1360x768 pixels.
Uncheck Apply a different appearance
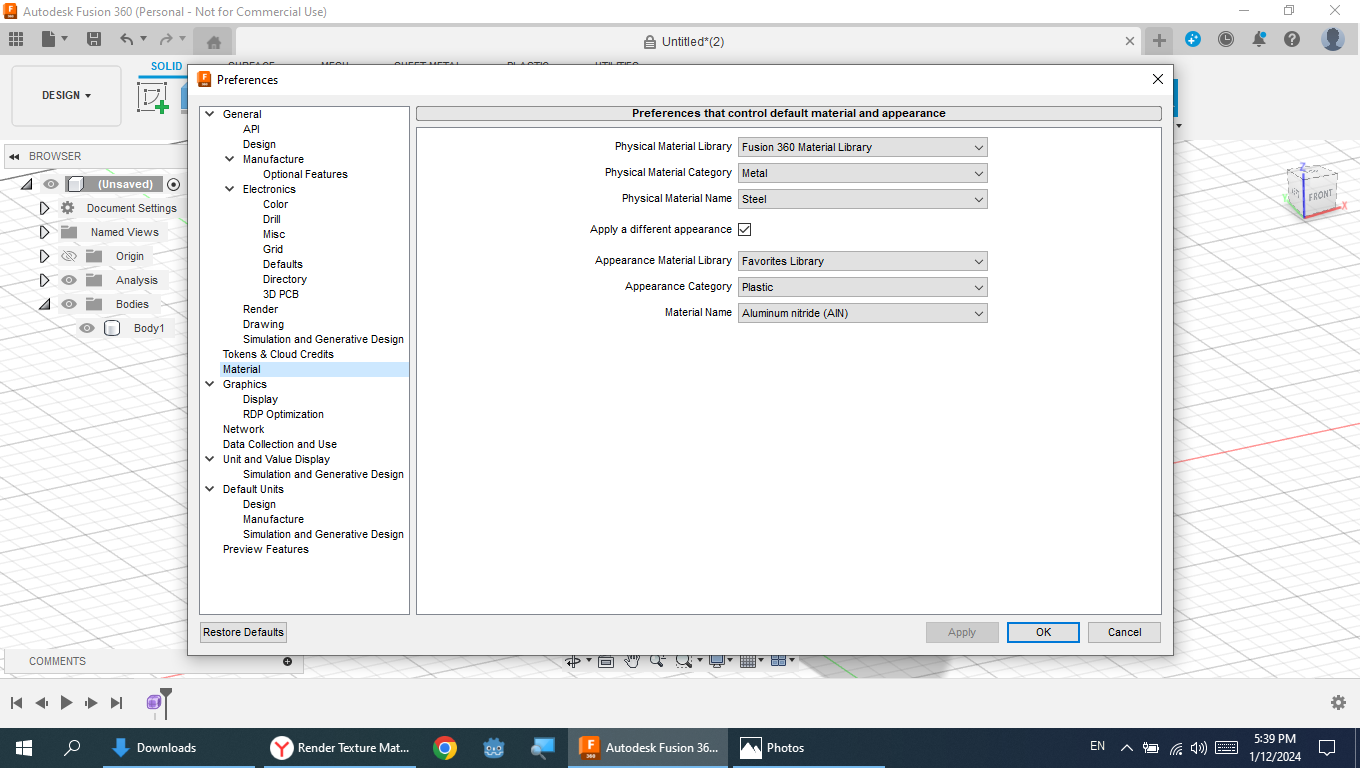[744, 229]
